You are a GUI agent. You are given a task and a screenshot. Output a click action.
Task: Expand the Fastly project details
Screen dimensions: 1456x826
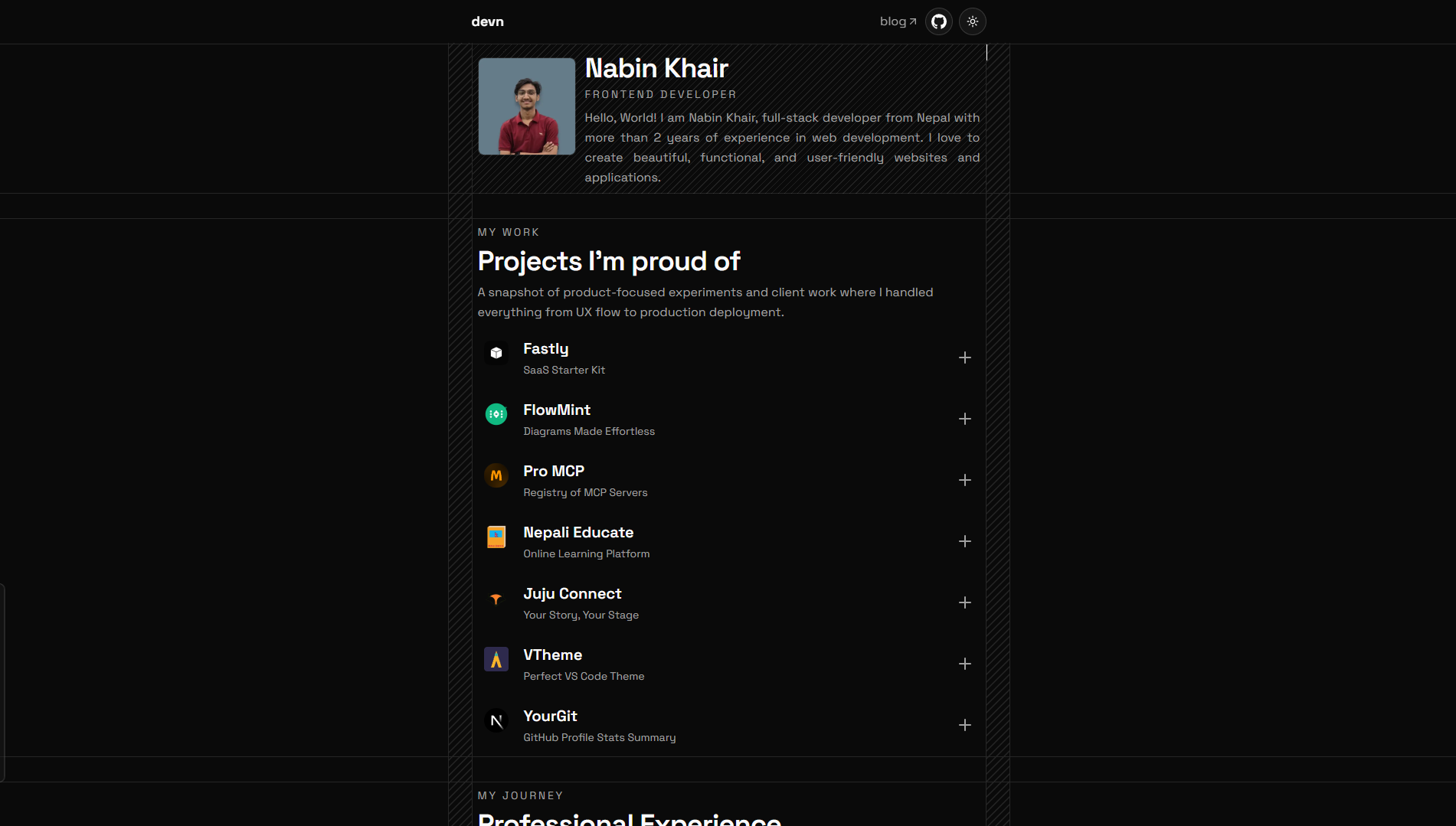tap(965, 357)
